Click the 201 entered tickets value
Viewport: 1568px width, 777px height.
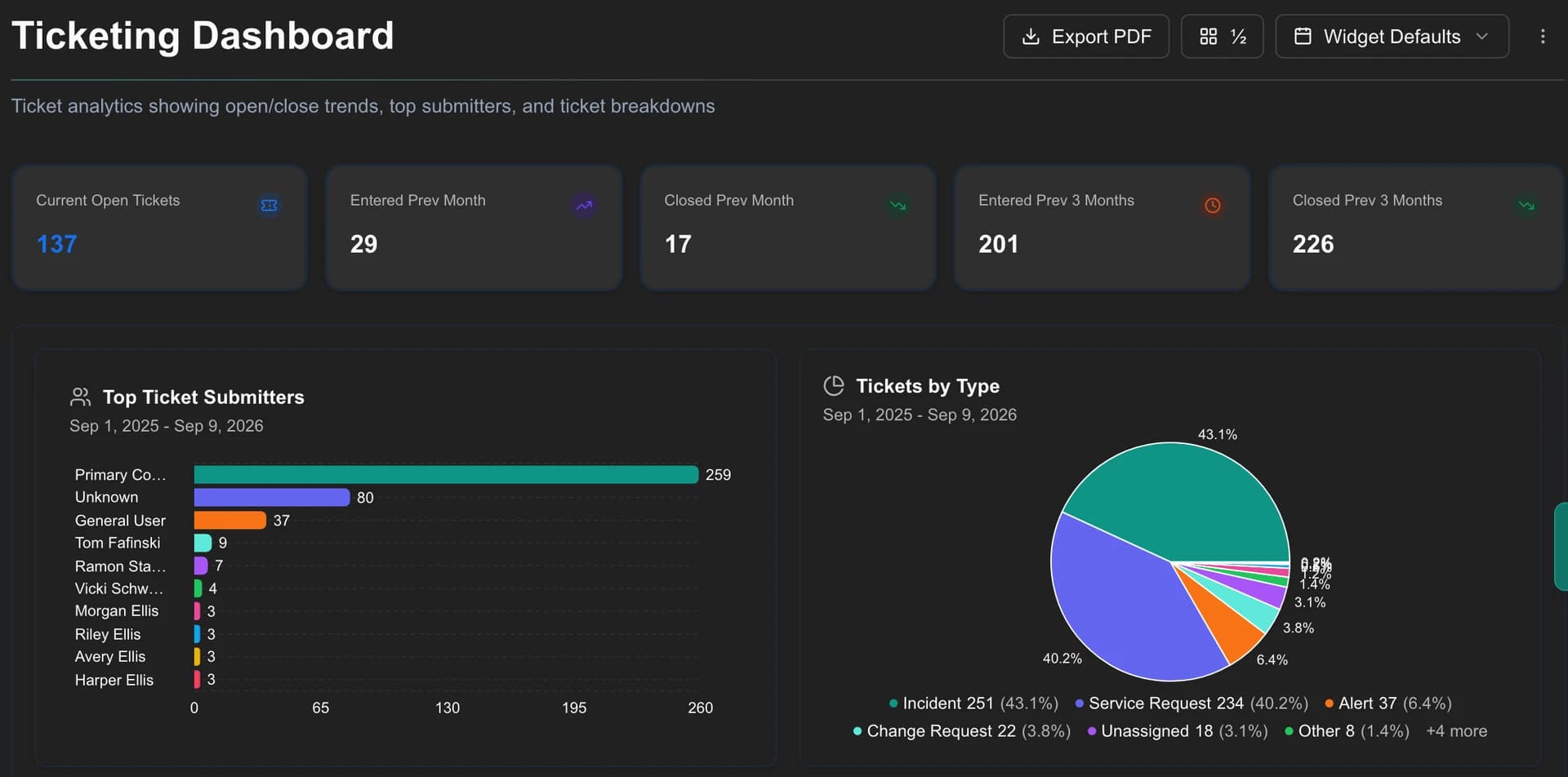[x=998, y=244]
